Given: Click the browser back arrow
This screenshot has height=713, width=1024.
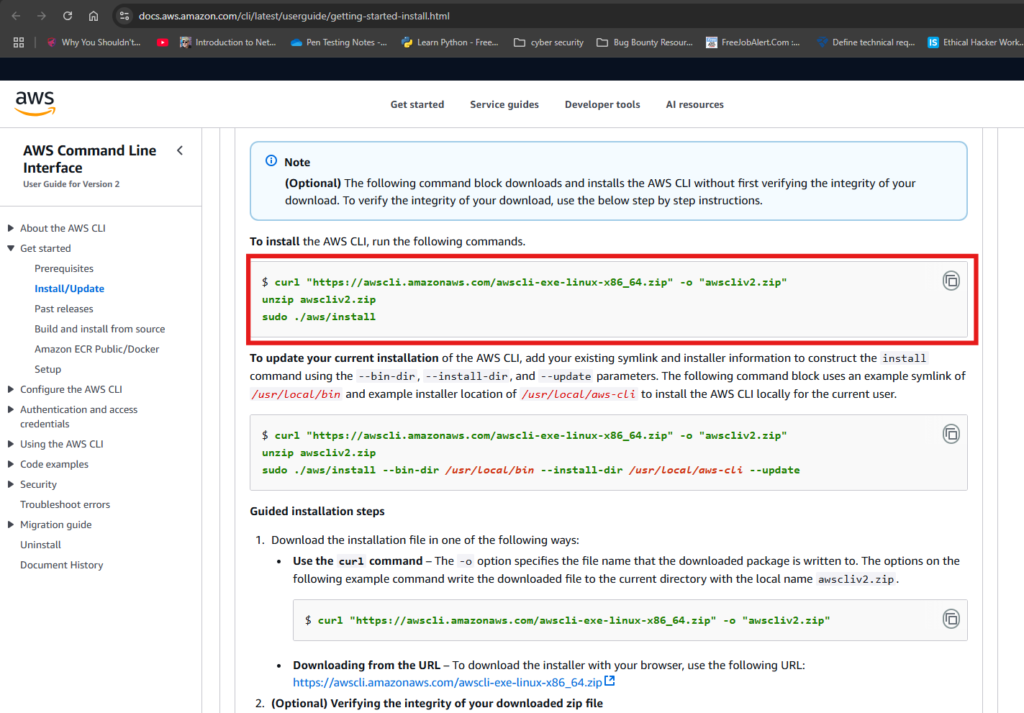Looking at the screenshot, I should point(16,16).
